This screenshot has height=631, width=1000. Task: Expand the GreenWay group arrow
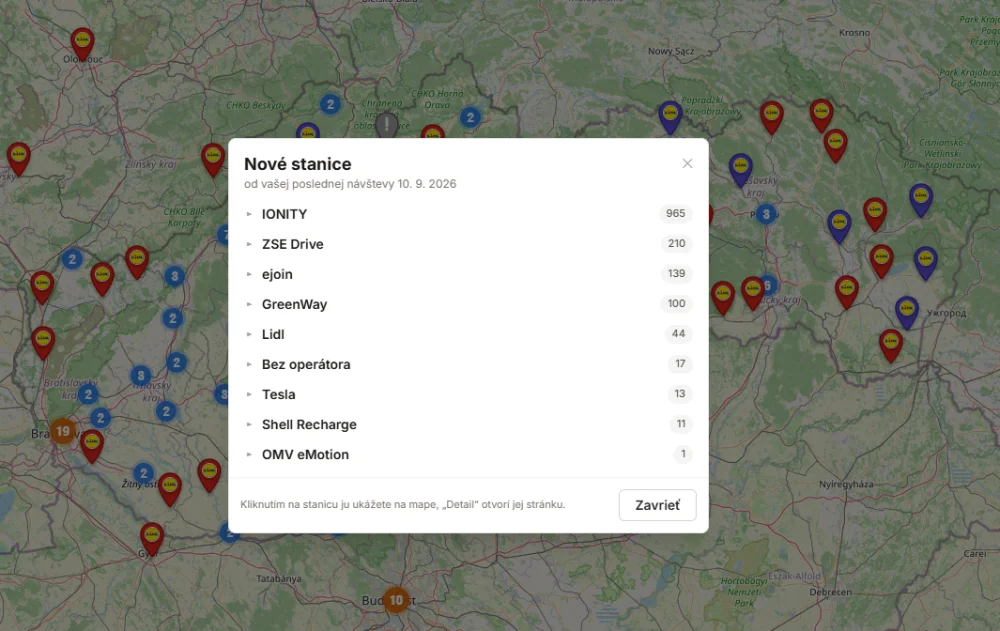249,304
